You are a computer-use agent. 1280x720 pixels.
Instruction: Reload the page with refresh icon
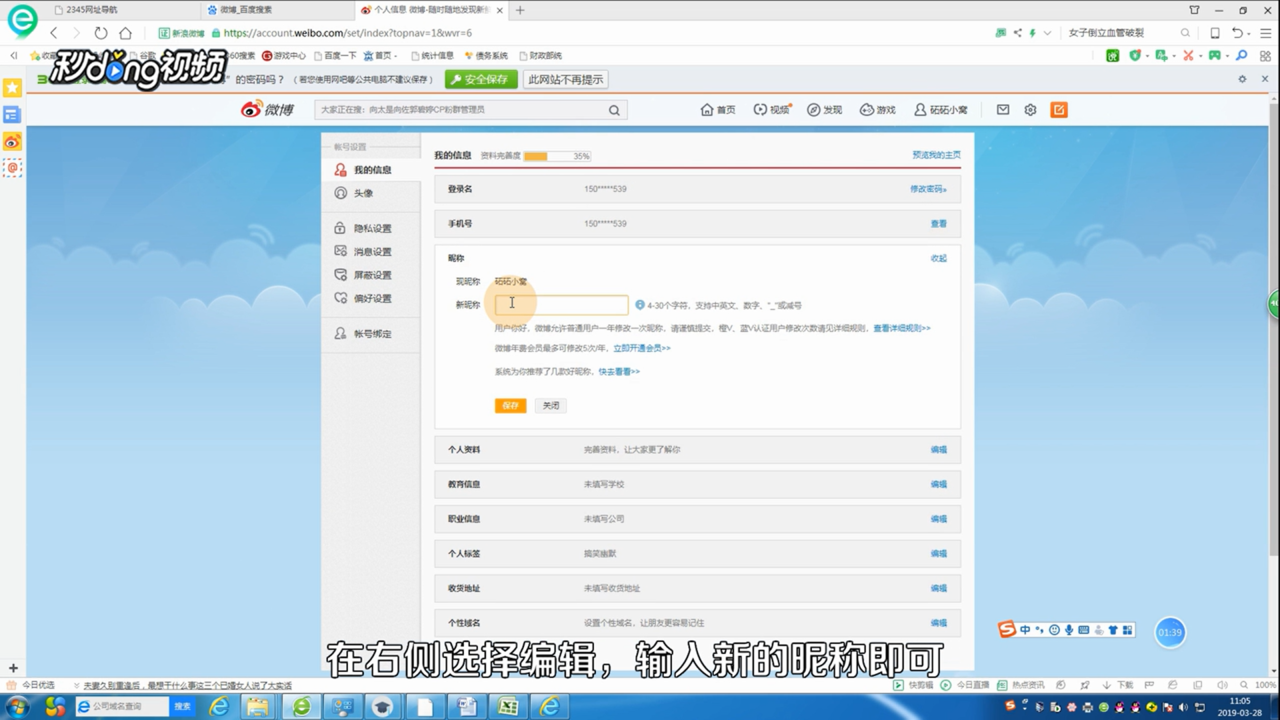point(101,33)
